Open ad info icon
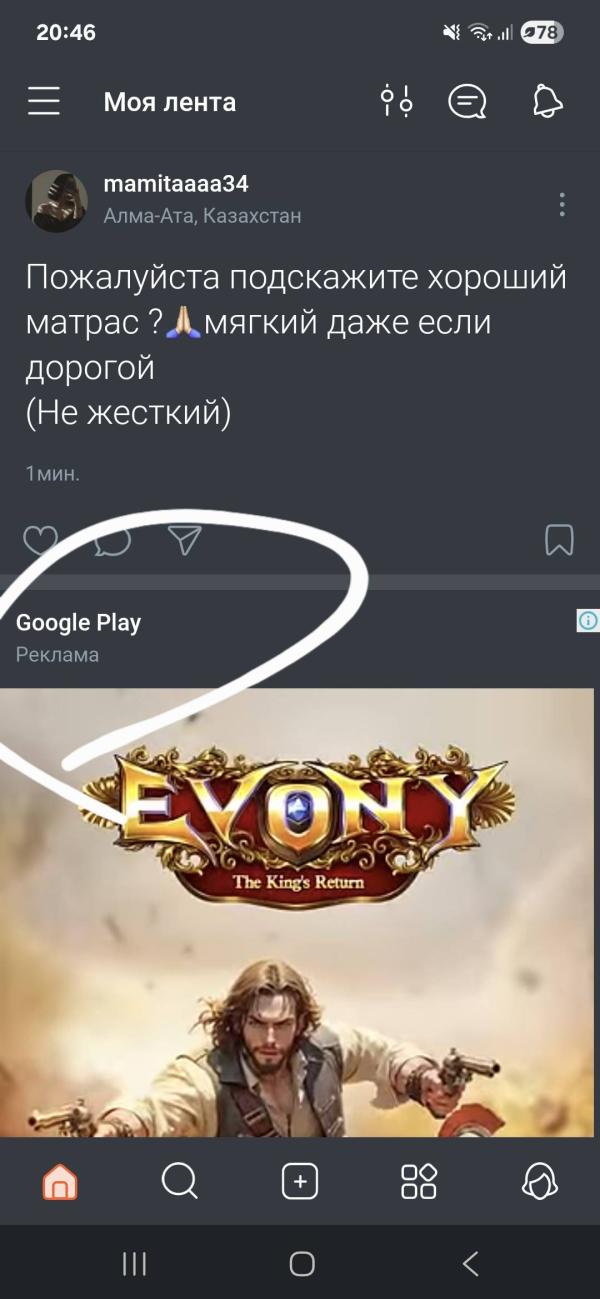The image size is (600, 1299). pos(588,621)
